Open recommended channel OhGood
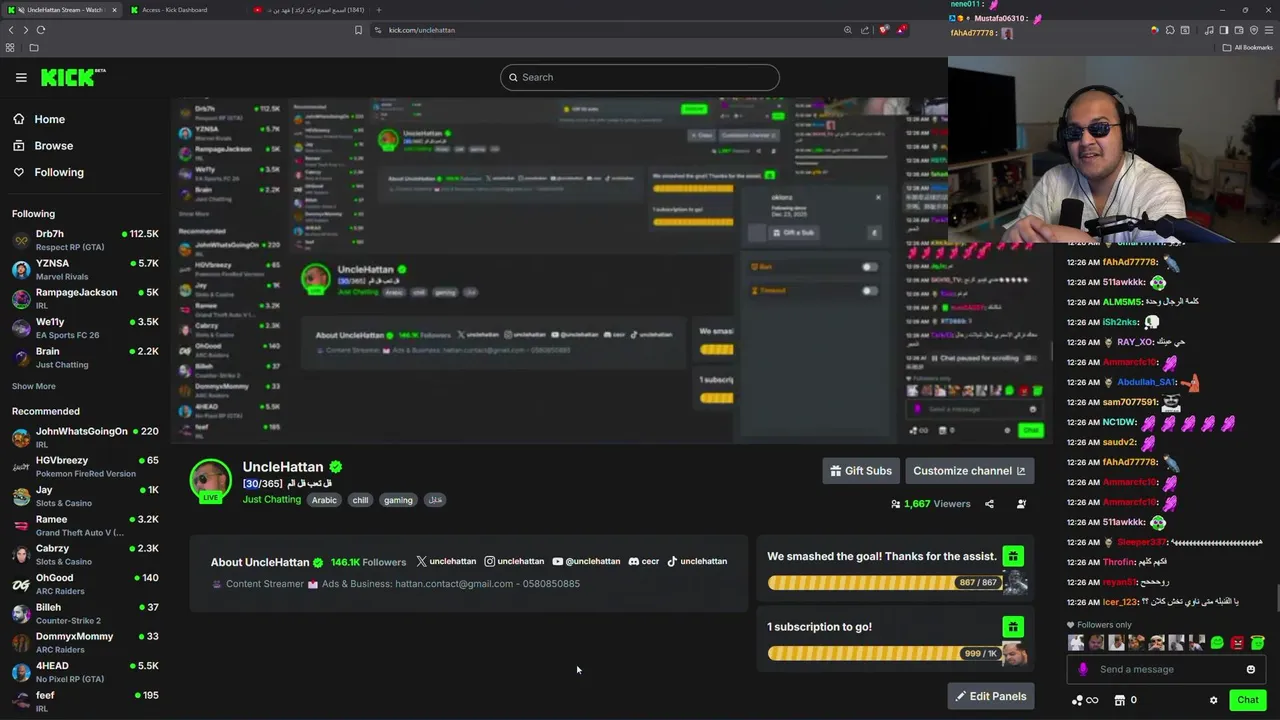The image size is (1280, 720). pyautogui.click(x=85, y=584)
